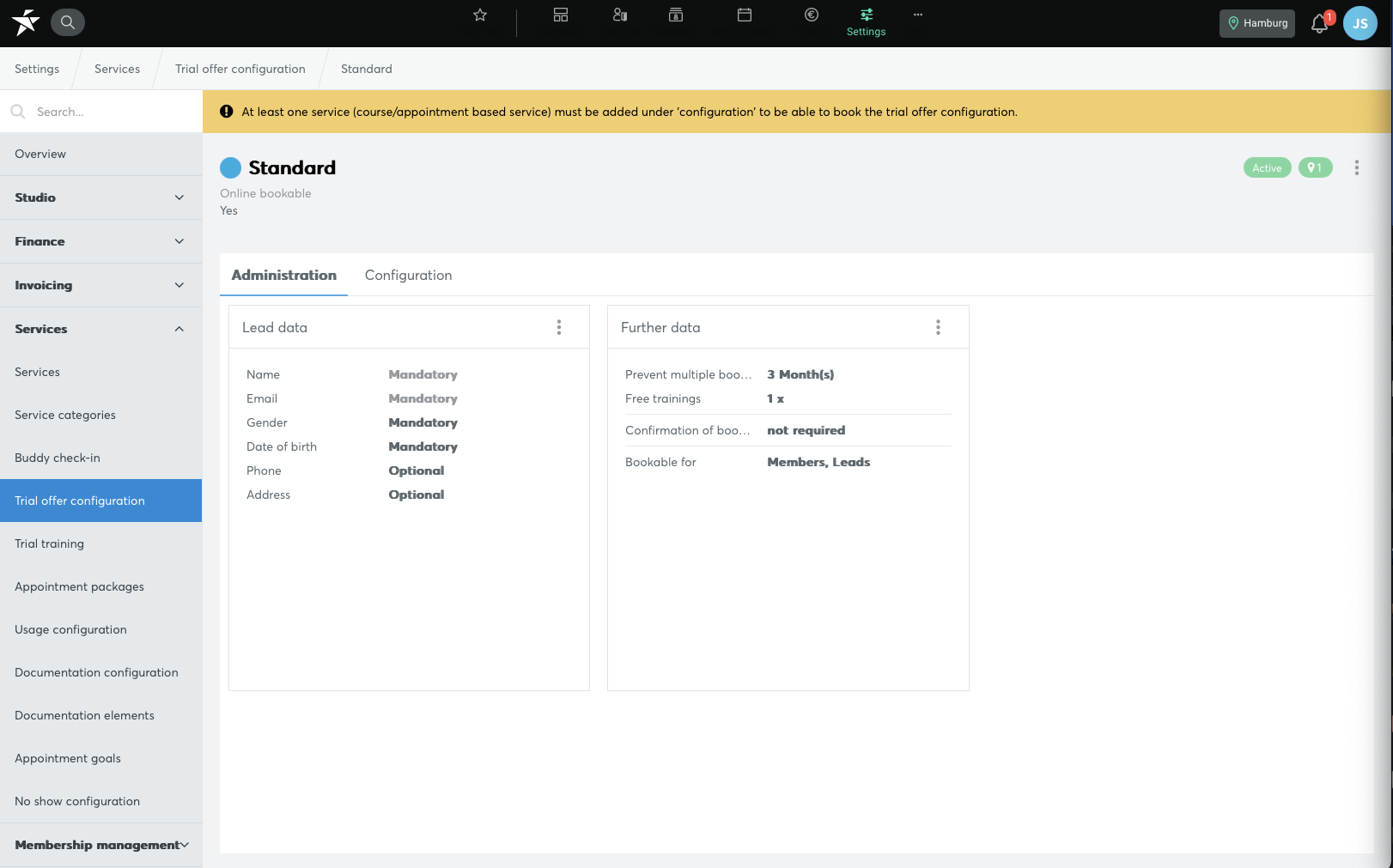Collapse the Services sidebar section
1393x868 pixels.
click(101, 329)
